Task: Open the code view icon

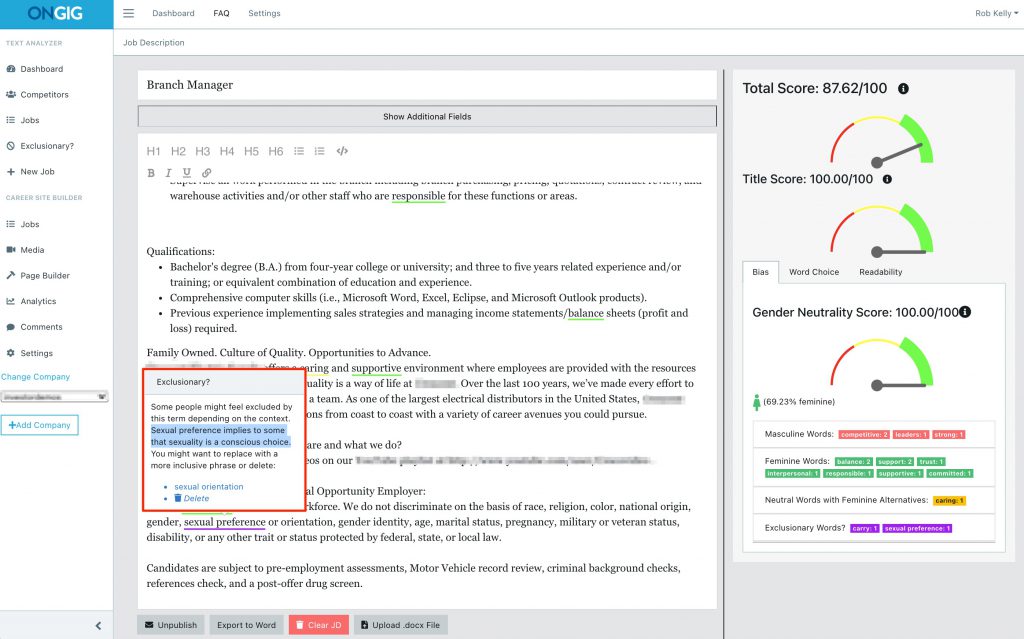Action: pyautogui.click(x=342, y=151)
